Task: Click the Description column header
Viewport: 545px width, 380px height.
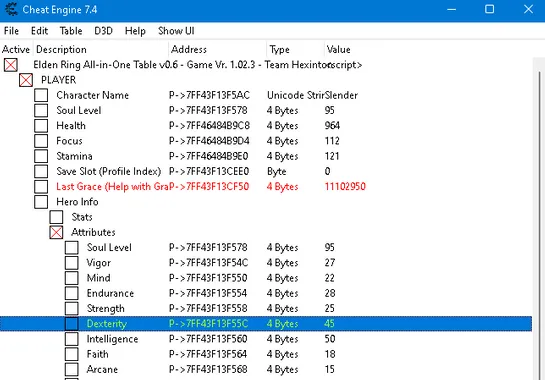Action: [x=100, y=49]
